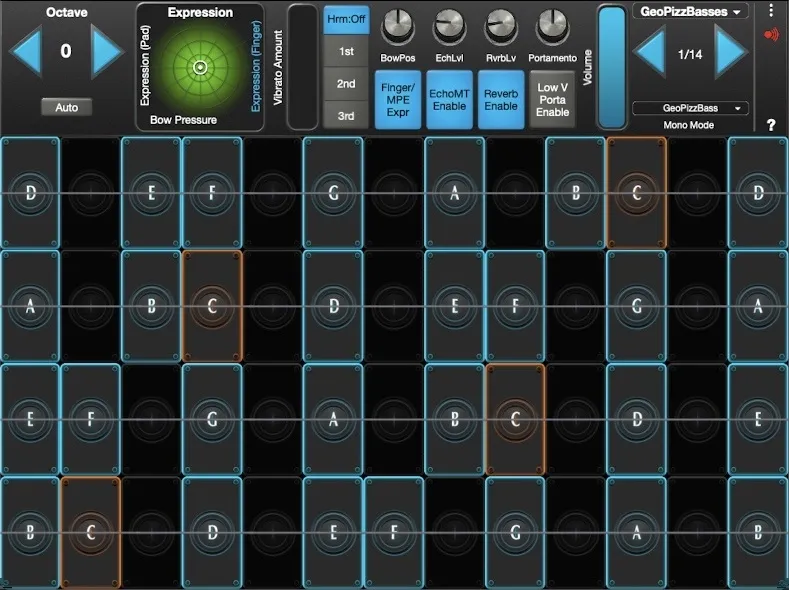Play the G pad in the top row

pos(333,193)
